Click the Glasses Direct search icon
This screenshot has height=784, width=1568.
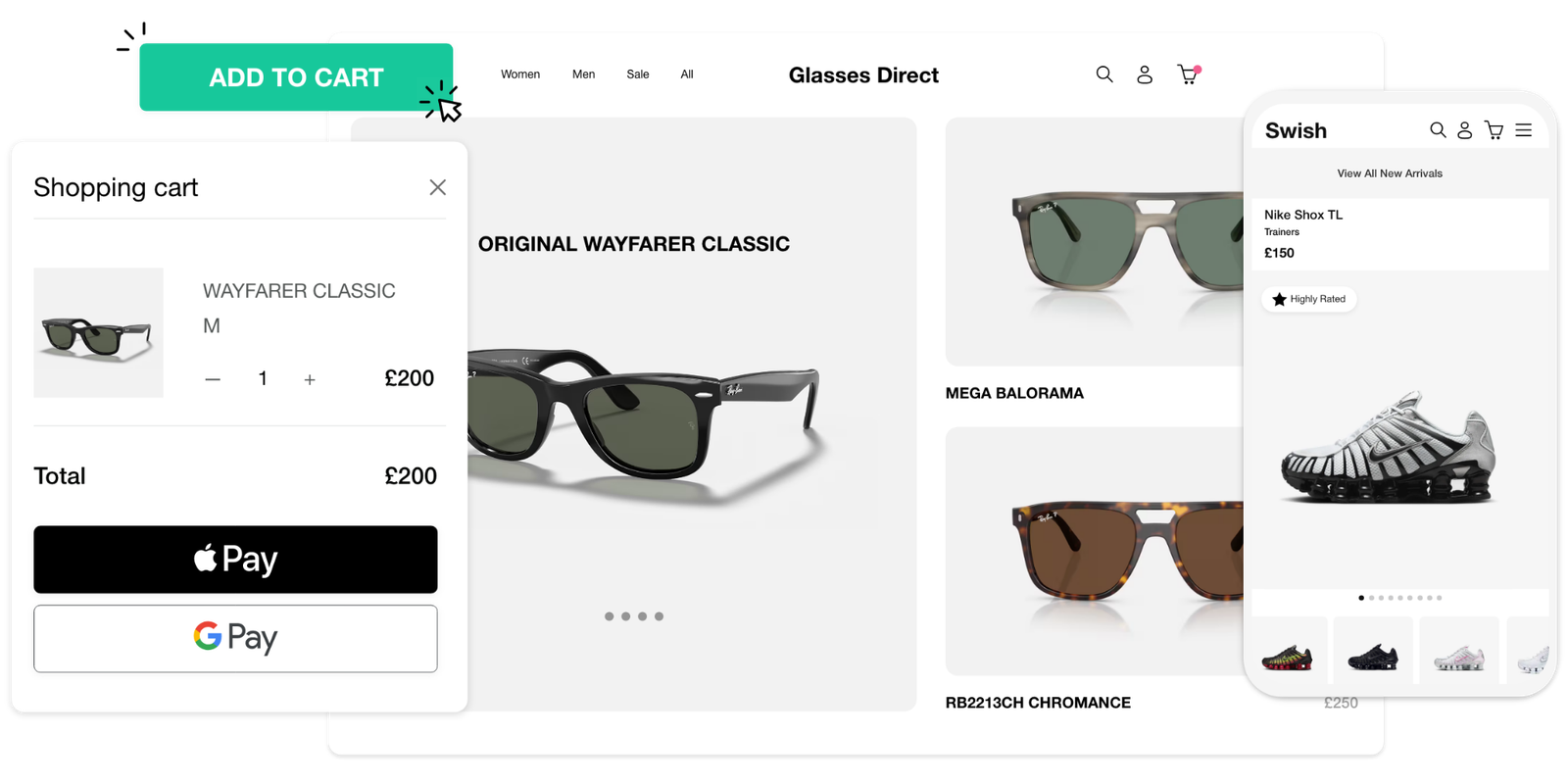(1104, 74)
